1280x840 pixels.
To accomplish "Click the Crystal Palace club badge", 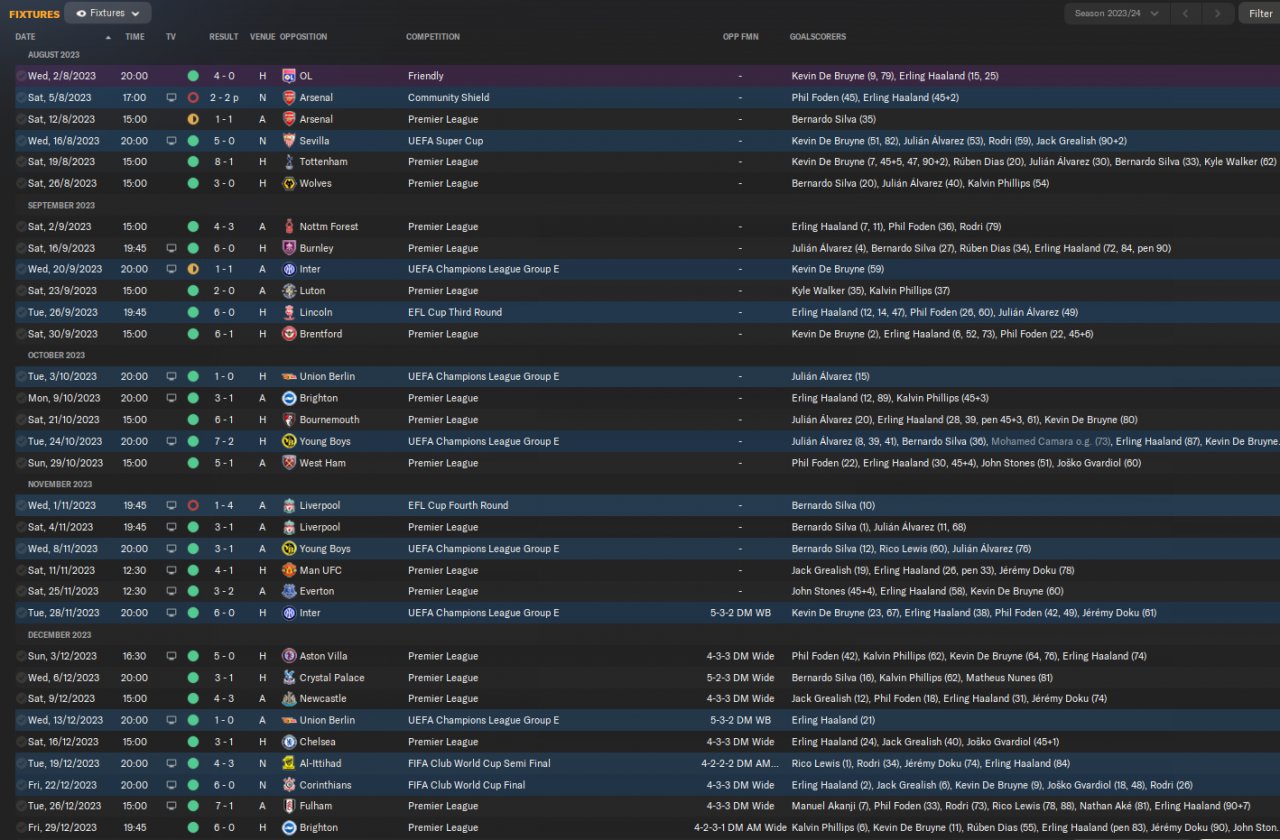I will (x=289, y=678).
